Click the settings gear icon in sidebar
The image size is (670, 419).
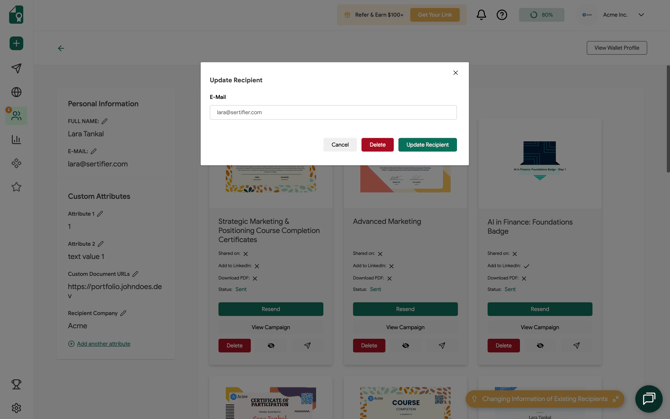click(16, 408)
